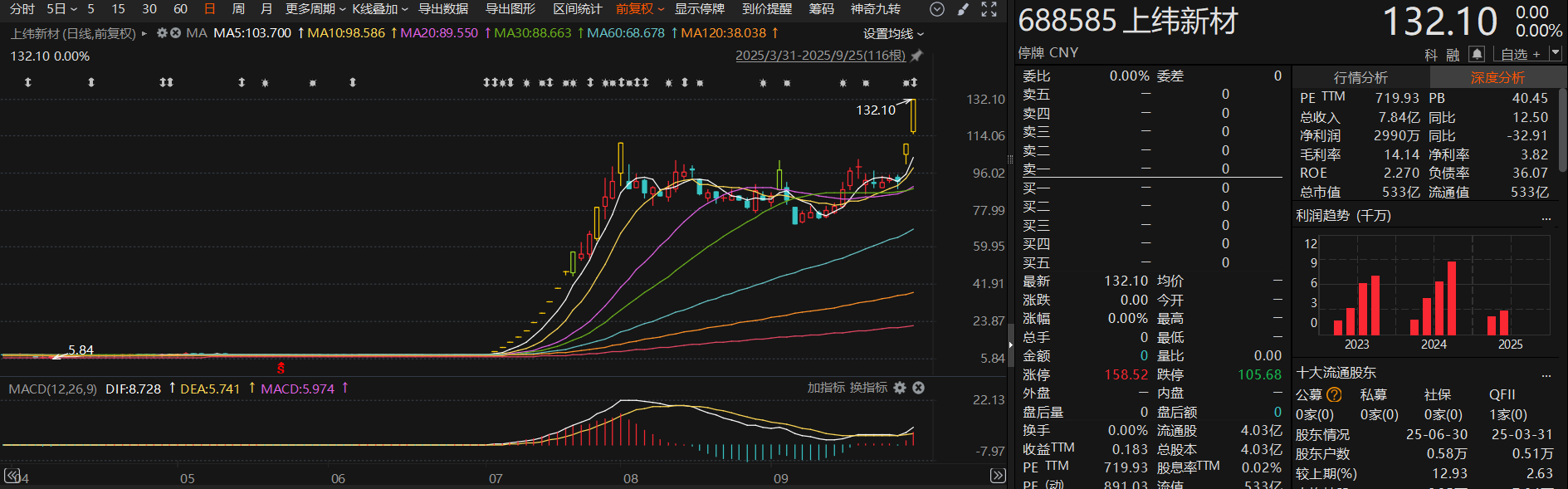Remove the MA overlay with X icon

(176, 33)
